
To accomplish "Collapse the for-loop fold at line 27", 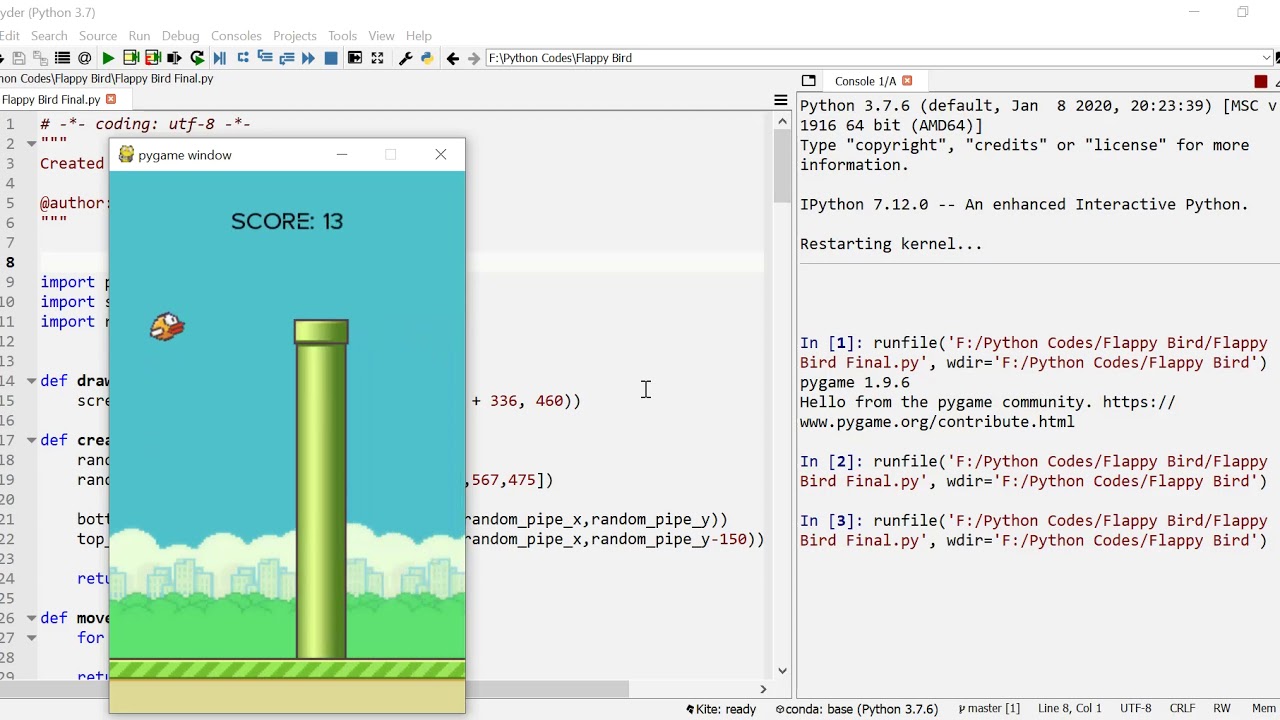I will tap(31, 638).
